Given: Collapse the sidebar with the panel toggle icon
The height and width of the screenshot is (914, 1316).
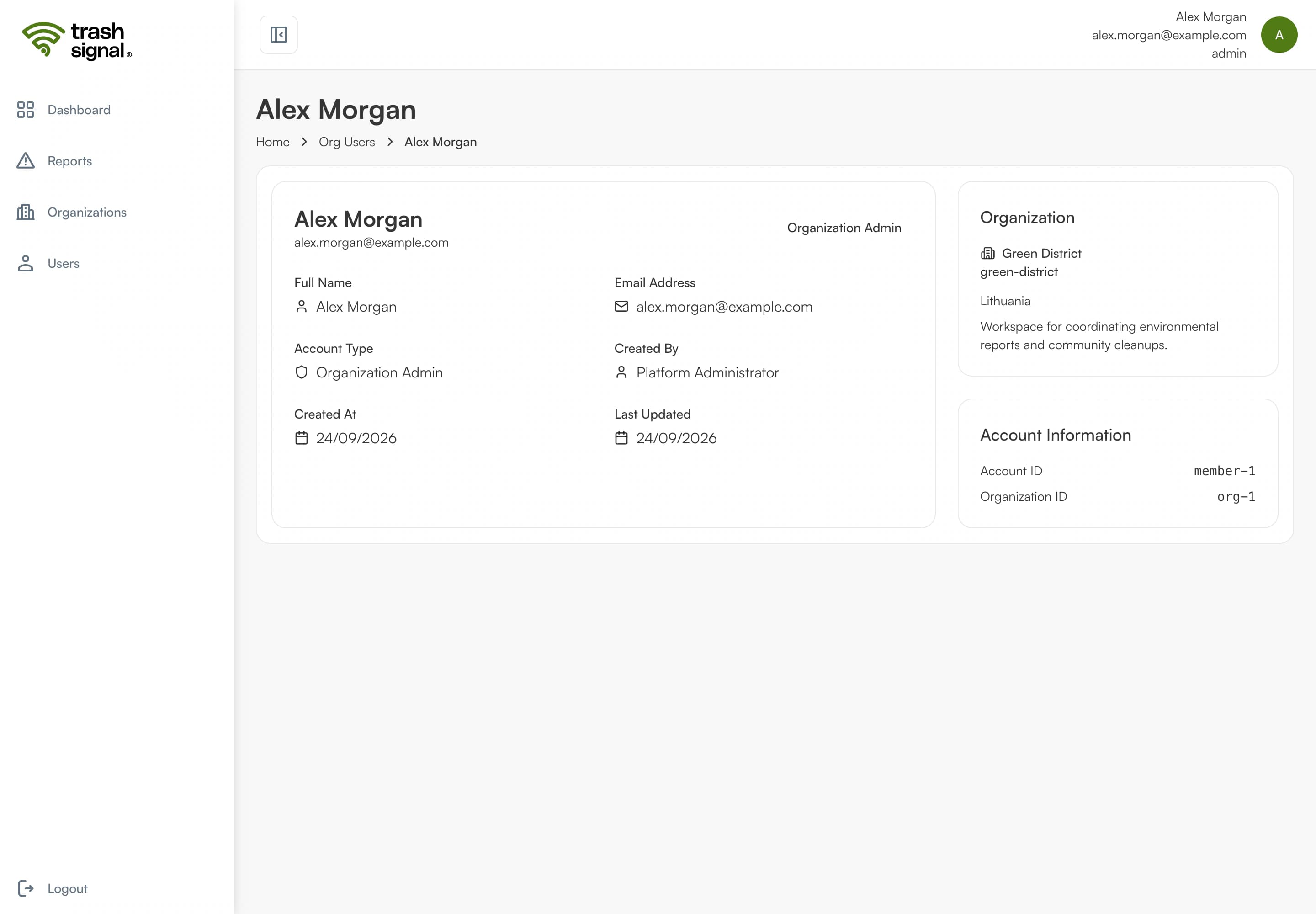Looking at the screenshot, I should pyautogui.click(x=278, y=35).
